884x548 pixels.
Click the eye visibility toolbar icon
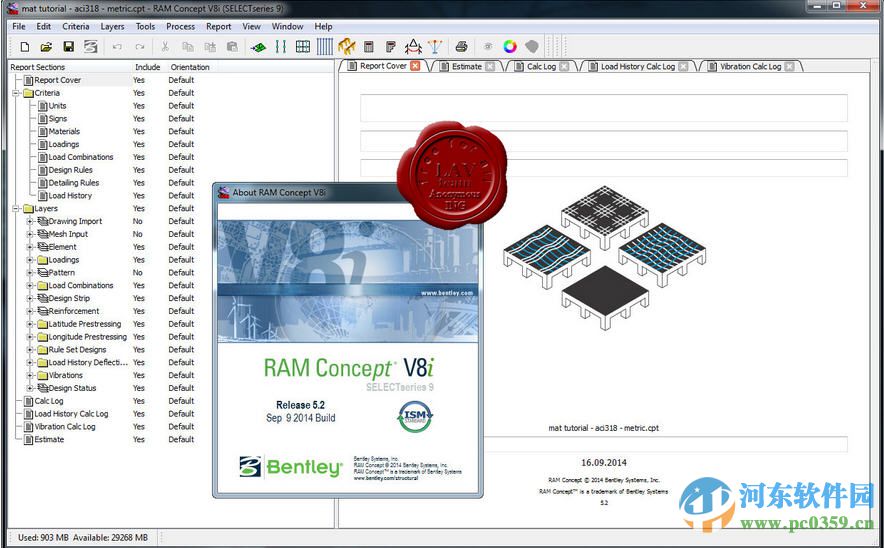(x=488, y=47)
